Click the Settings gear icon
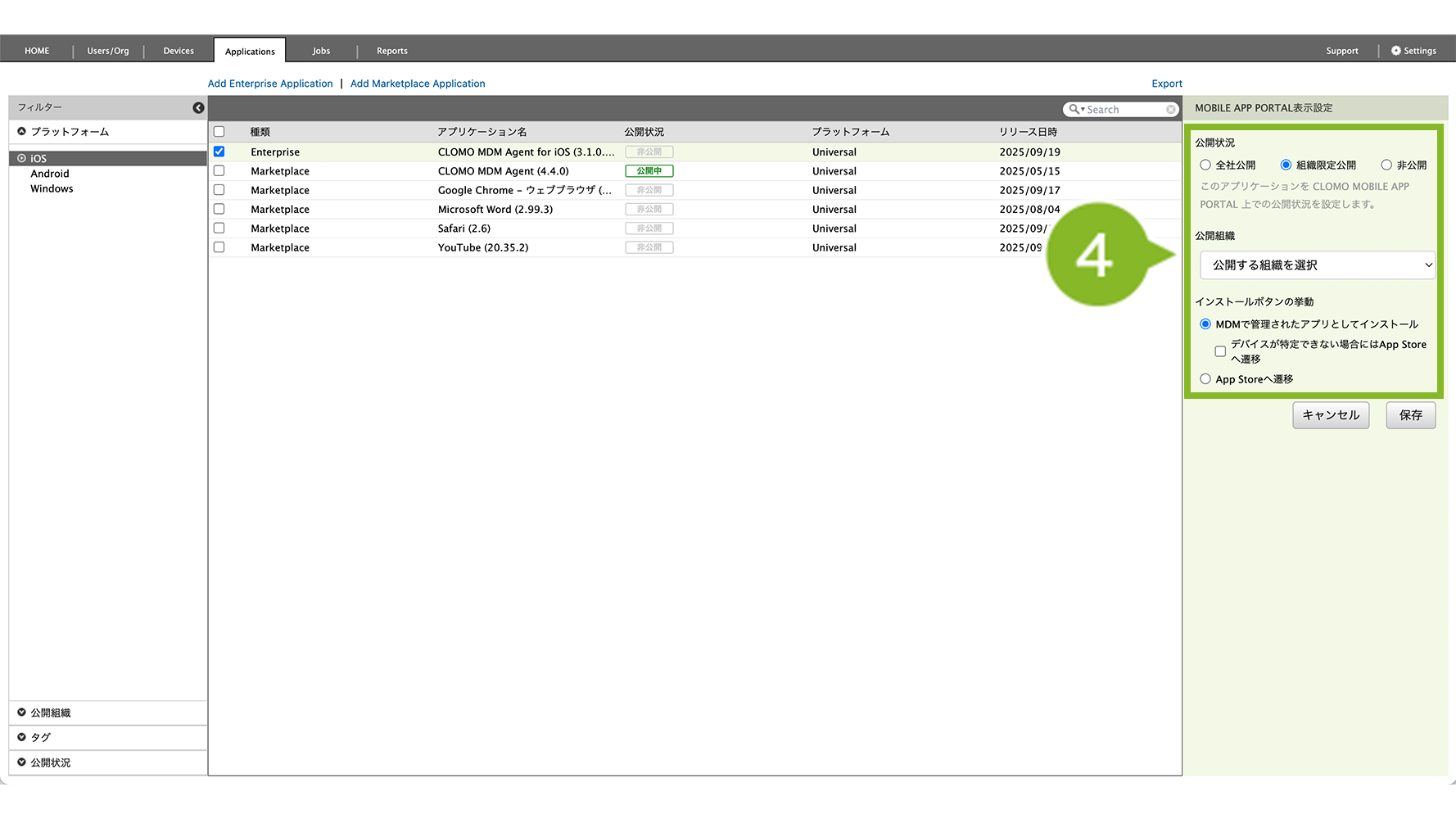This screenshot has height=819, width=1456. [x=1396, y=51]
